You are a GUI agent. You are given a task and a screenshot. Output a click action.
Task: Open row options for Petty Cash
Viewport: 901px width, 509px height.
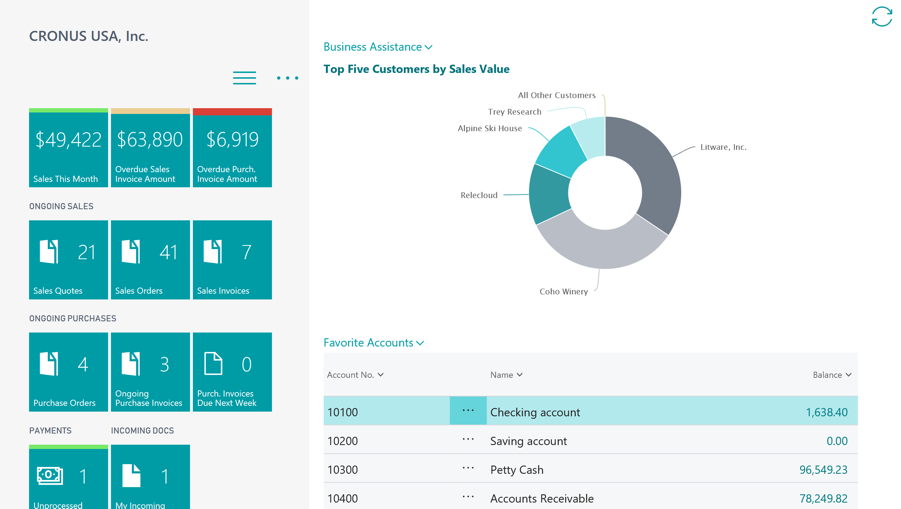pos(468,468)
